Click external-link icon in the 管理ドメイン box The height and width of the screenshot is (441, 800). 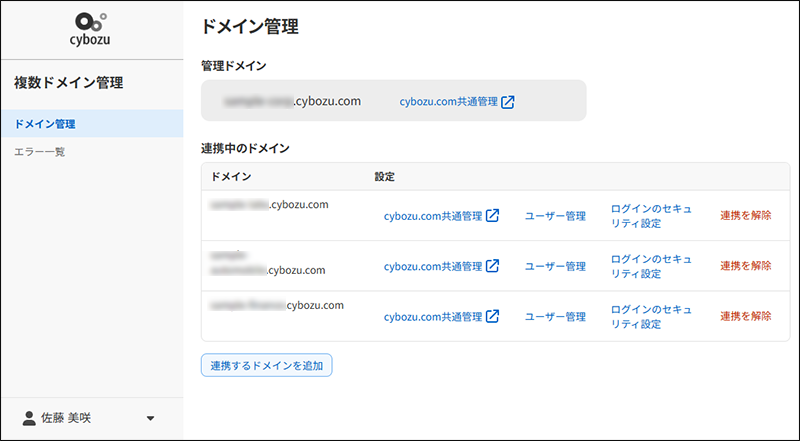coord(508,102)
